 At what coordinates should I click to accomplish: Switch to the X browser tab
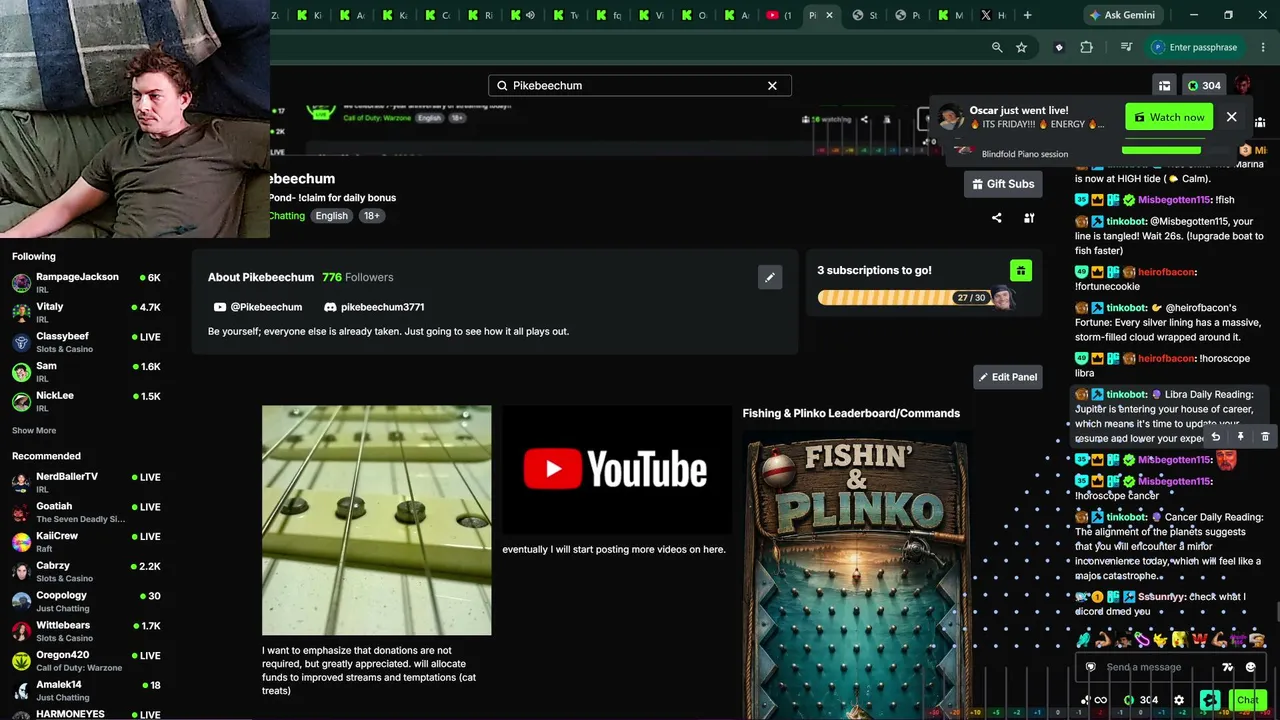(993, 15)
